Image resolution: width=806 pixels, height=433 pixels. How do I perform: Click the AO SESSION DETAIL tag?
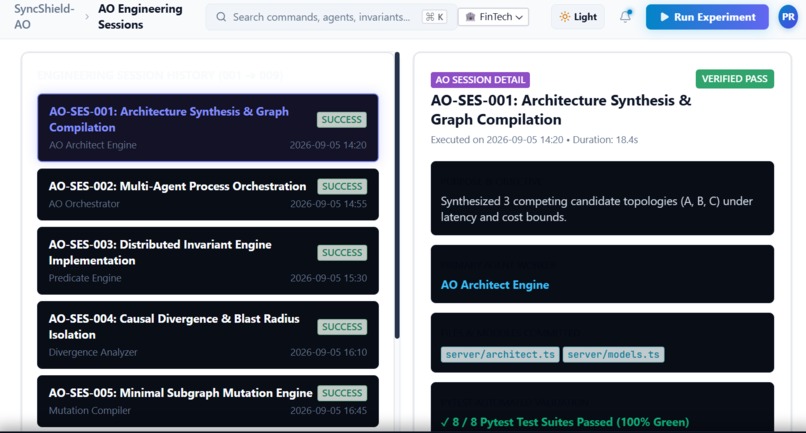click(x=480, y=80)
